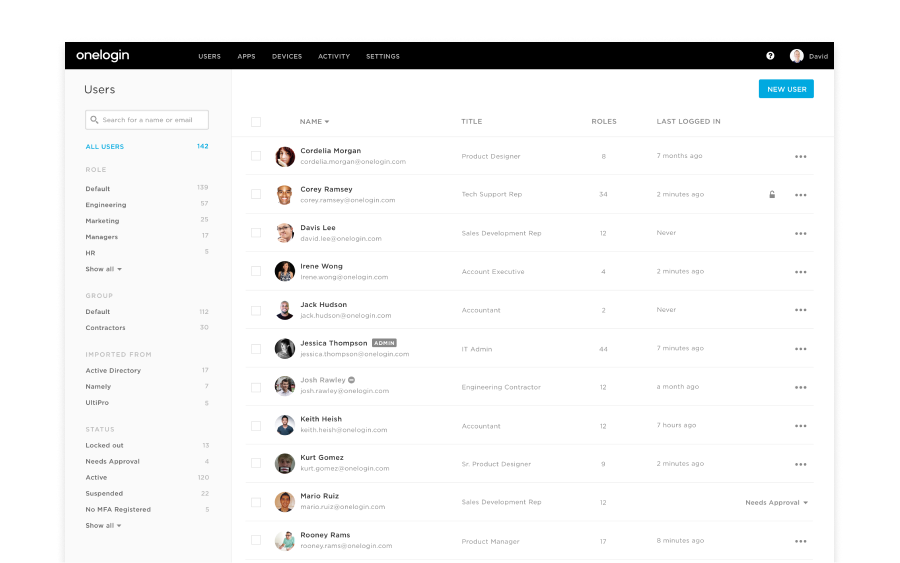Open the APPS menu
Viewport: 900px width, 563px height.
click(x=246, y=56)
